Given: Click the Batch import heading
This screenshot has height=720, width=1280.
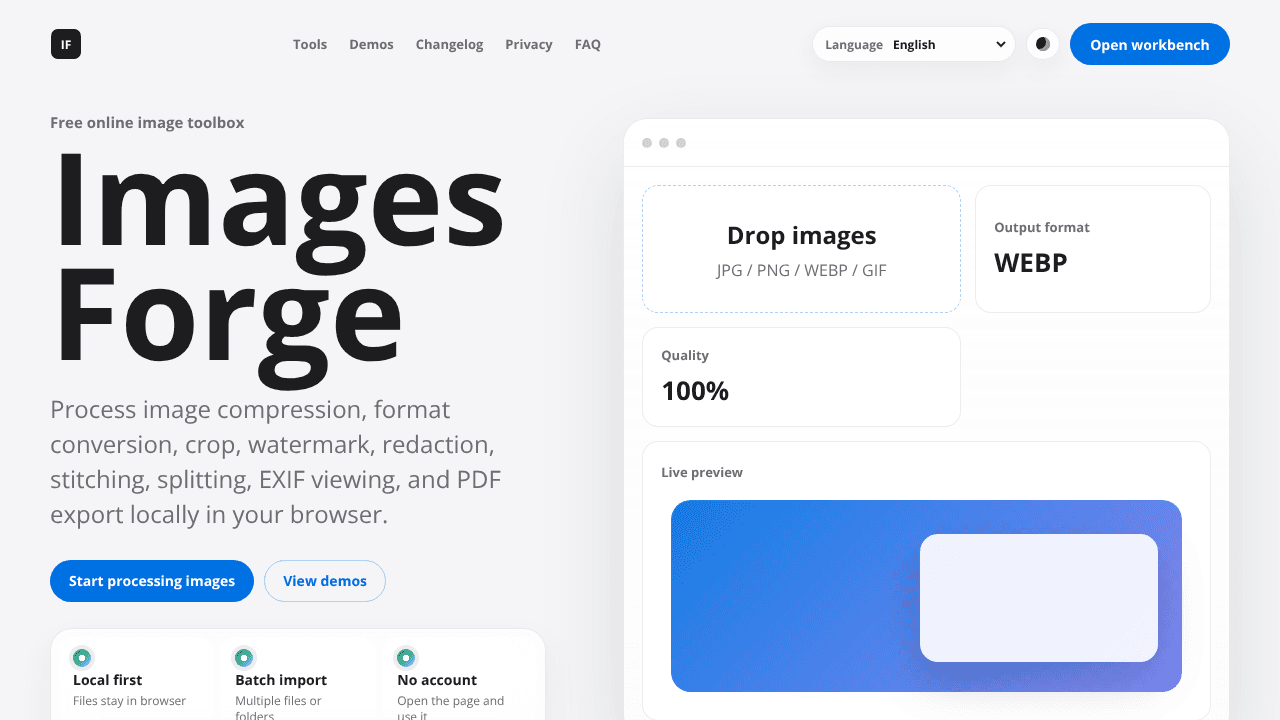Looking at the screenshot, I should coord(281,680).
